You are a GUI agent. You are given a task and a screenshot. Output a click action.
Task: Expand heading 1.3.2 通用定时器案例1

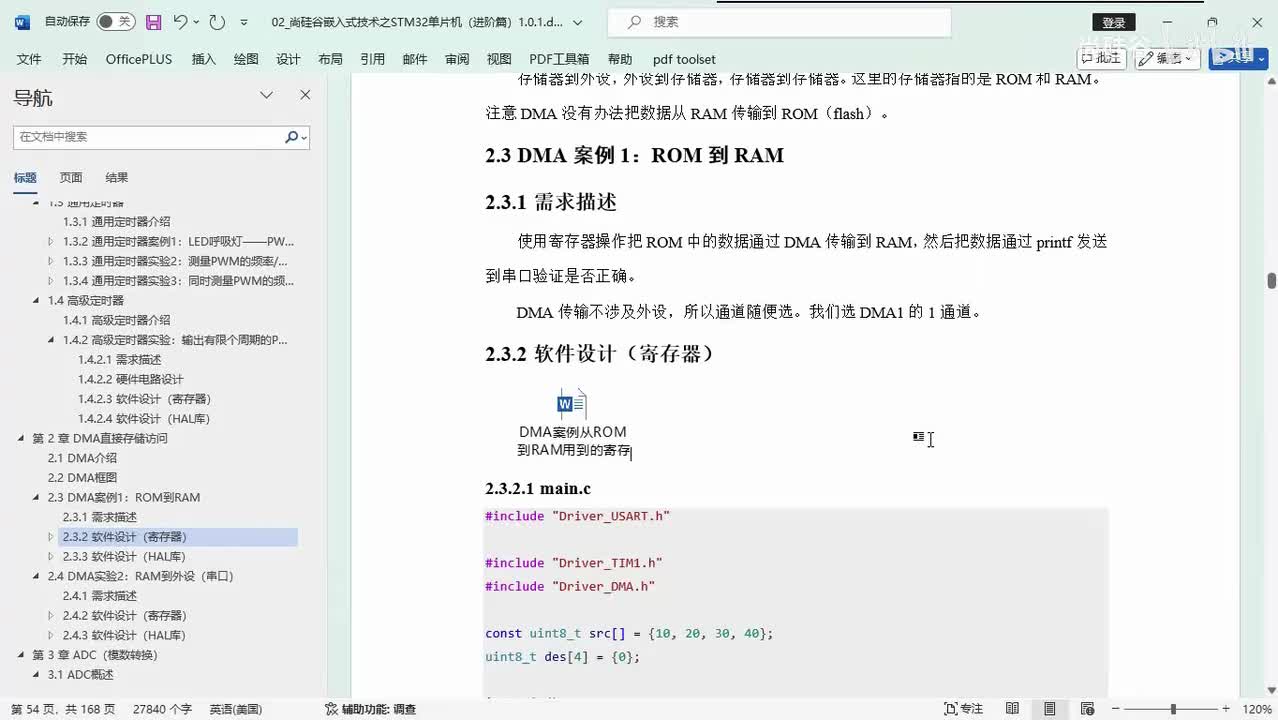(51, 241)
